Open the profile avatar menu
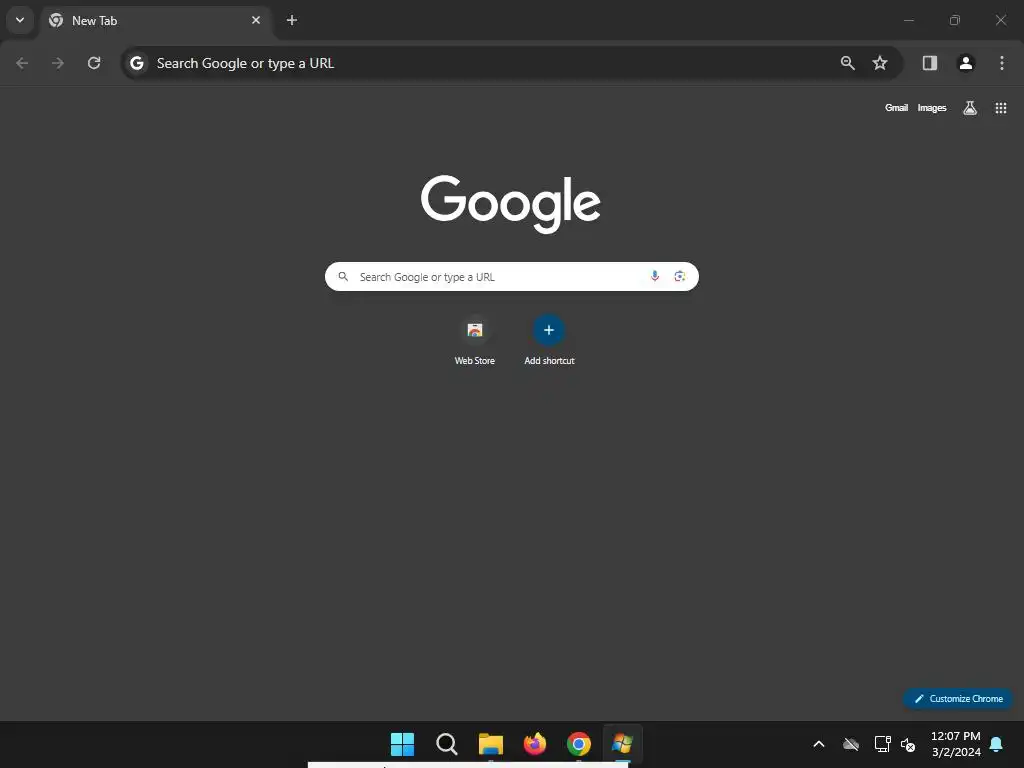Viewport: 1024px width, 768px height. pos(966,63)
